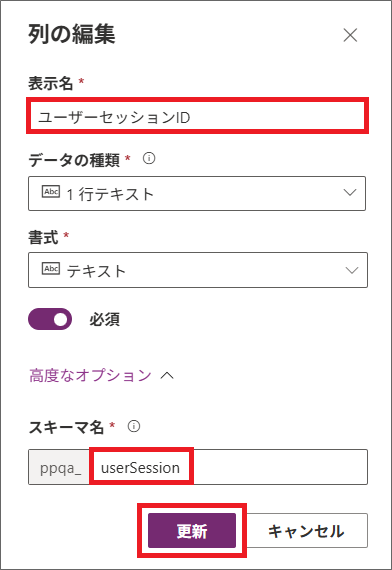This screenshot has width=392, height=570.
Task: Collapse the 高度なオプション section link
Action: coord(91,375)
